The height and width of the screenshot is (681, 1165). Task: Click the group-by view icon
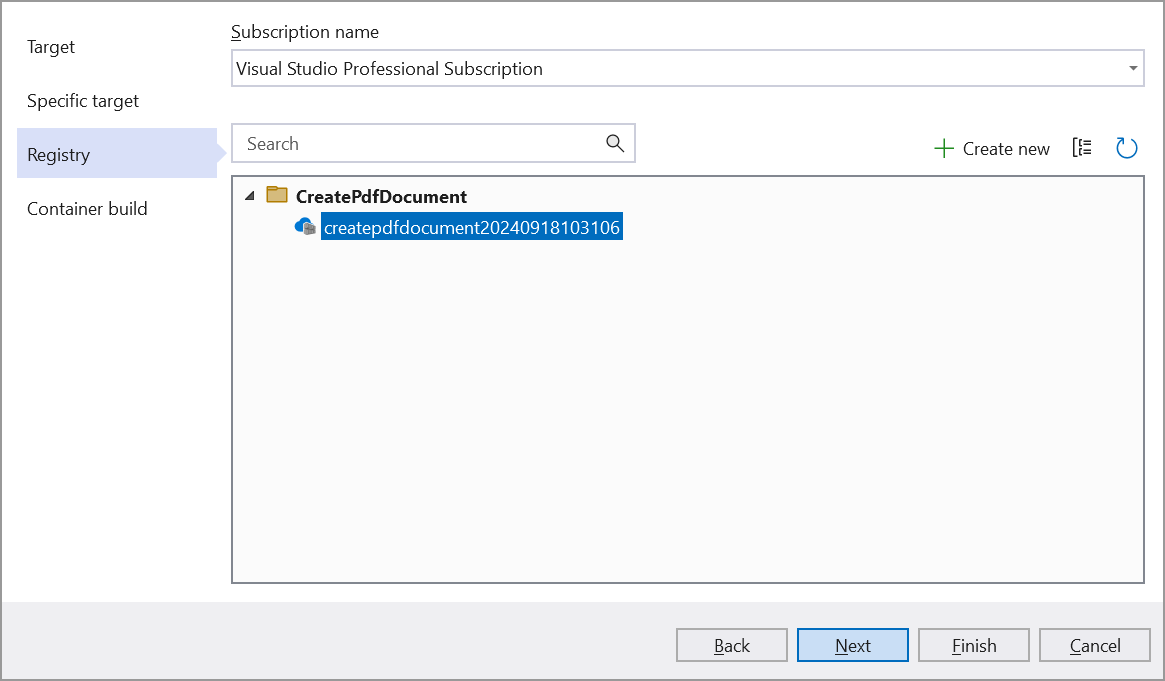pos(1082,147)
